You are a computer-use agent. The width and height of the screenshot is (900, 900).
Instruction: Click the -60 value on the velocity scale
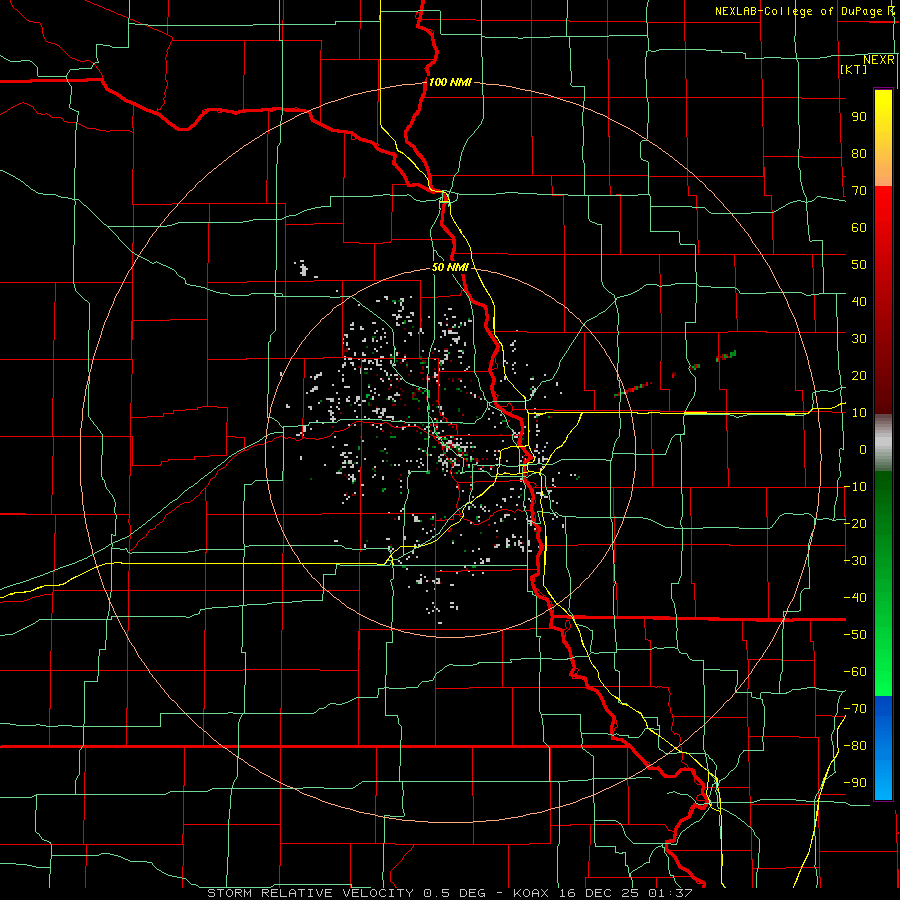(x=855, y=672)
